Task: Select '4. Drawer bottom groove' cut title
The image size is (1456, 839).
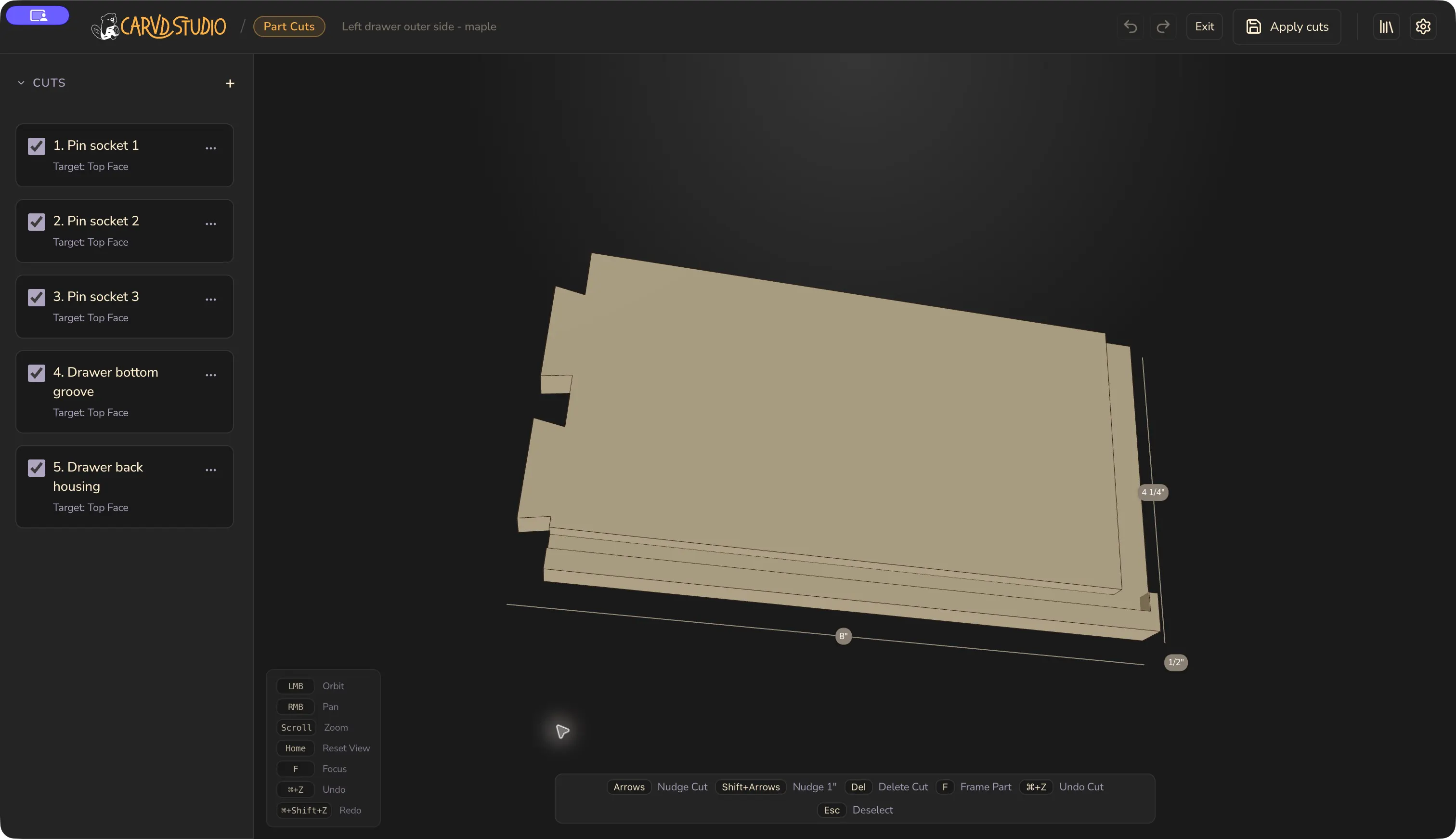Action: pyautogui.click(x=105, y=381)
